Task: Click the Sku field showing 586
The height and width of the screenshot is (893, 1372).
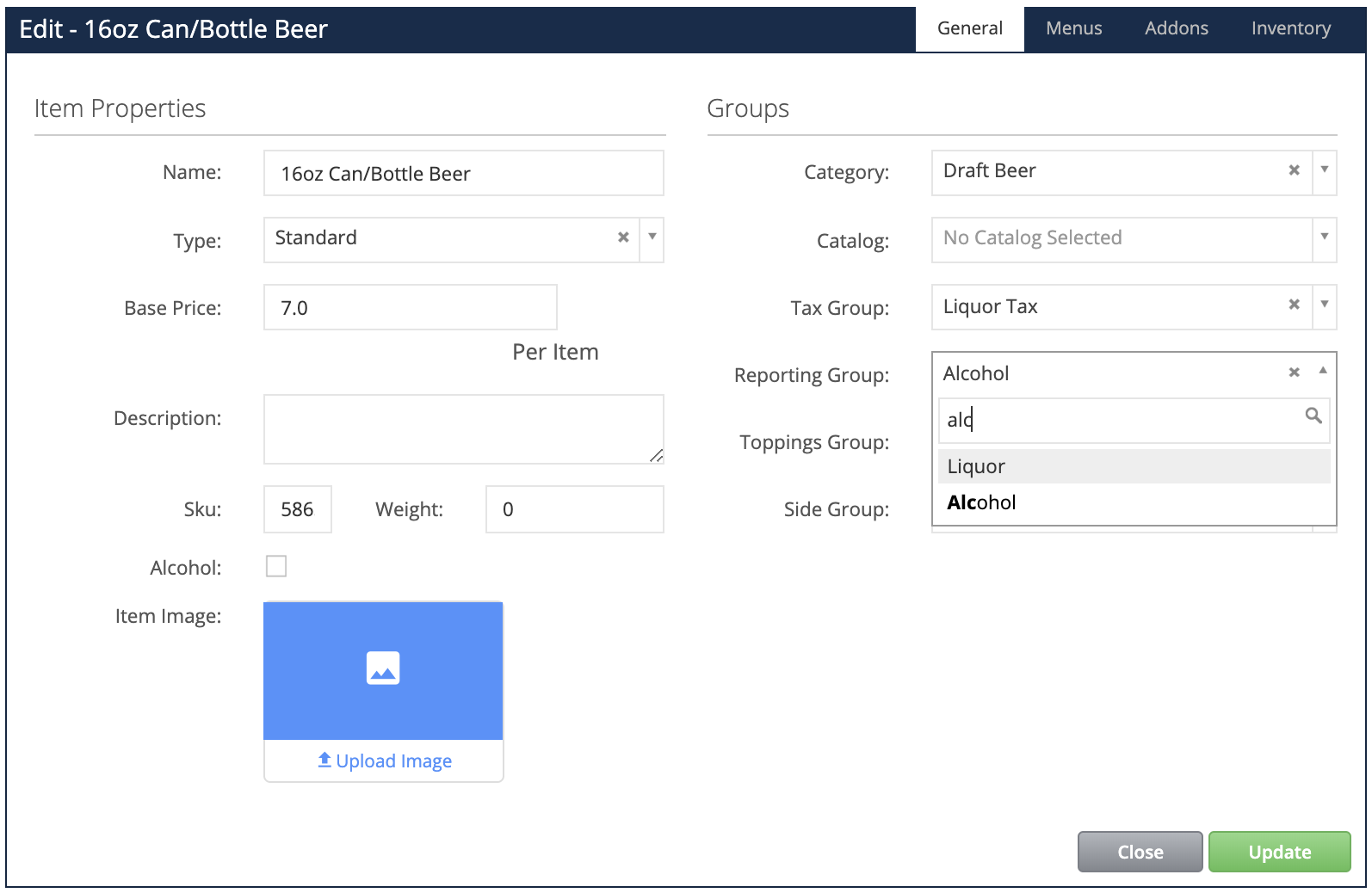Action: (x=298, y=509)
